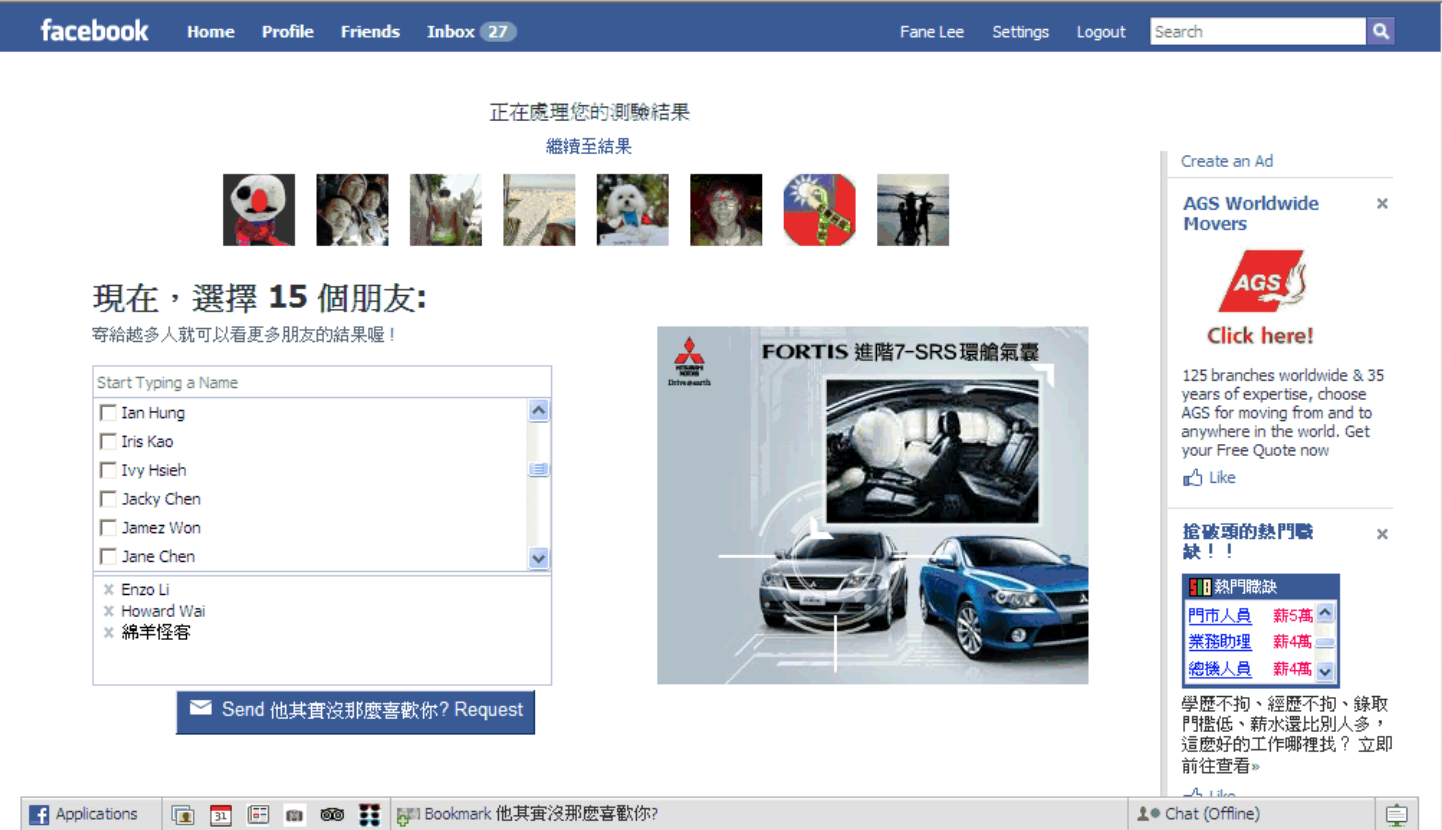Open Friends in top navigation

370,32
